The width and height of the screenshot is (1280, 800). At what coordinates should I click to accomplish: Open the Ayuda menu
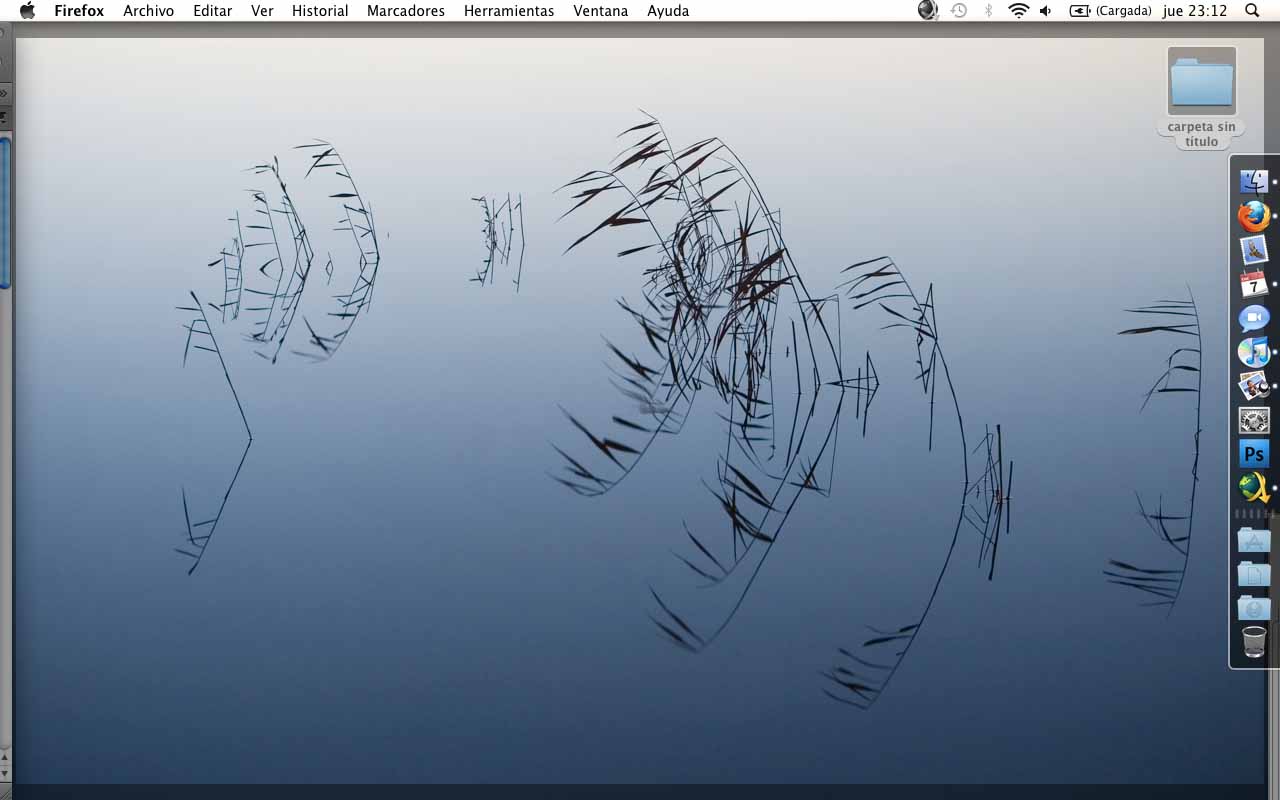coord(668,11)
